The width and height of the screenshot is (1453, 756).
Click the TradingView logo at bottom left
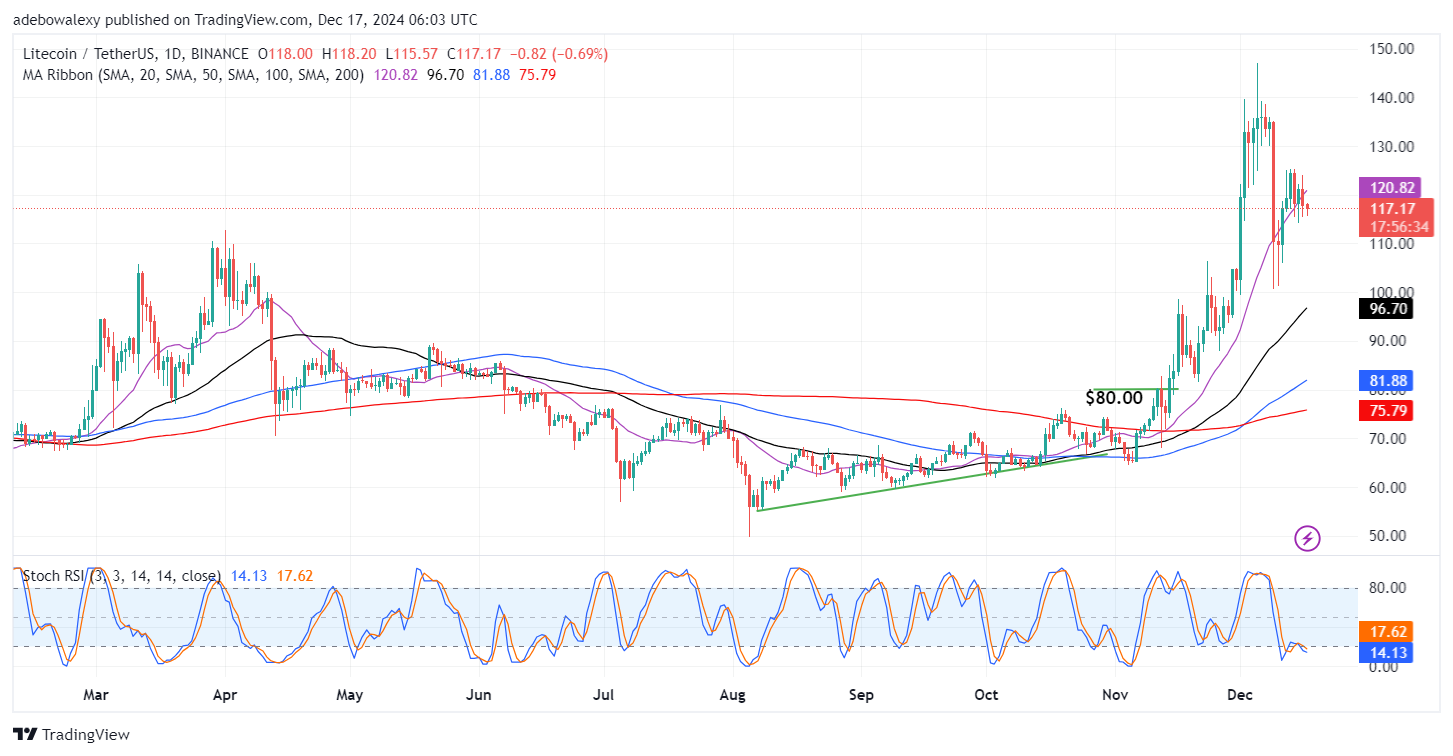[71, 734]
